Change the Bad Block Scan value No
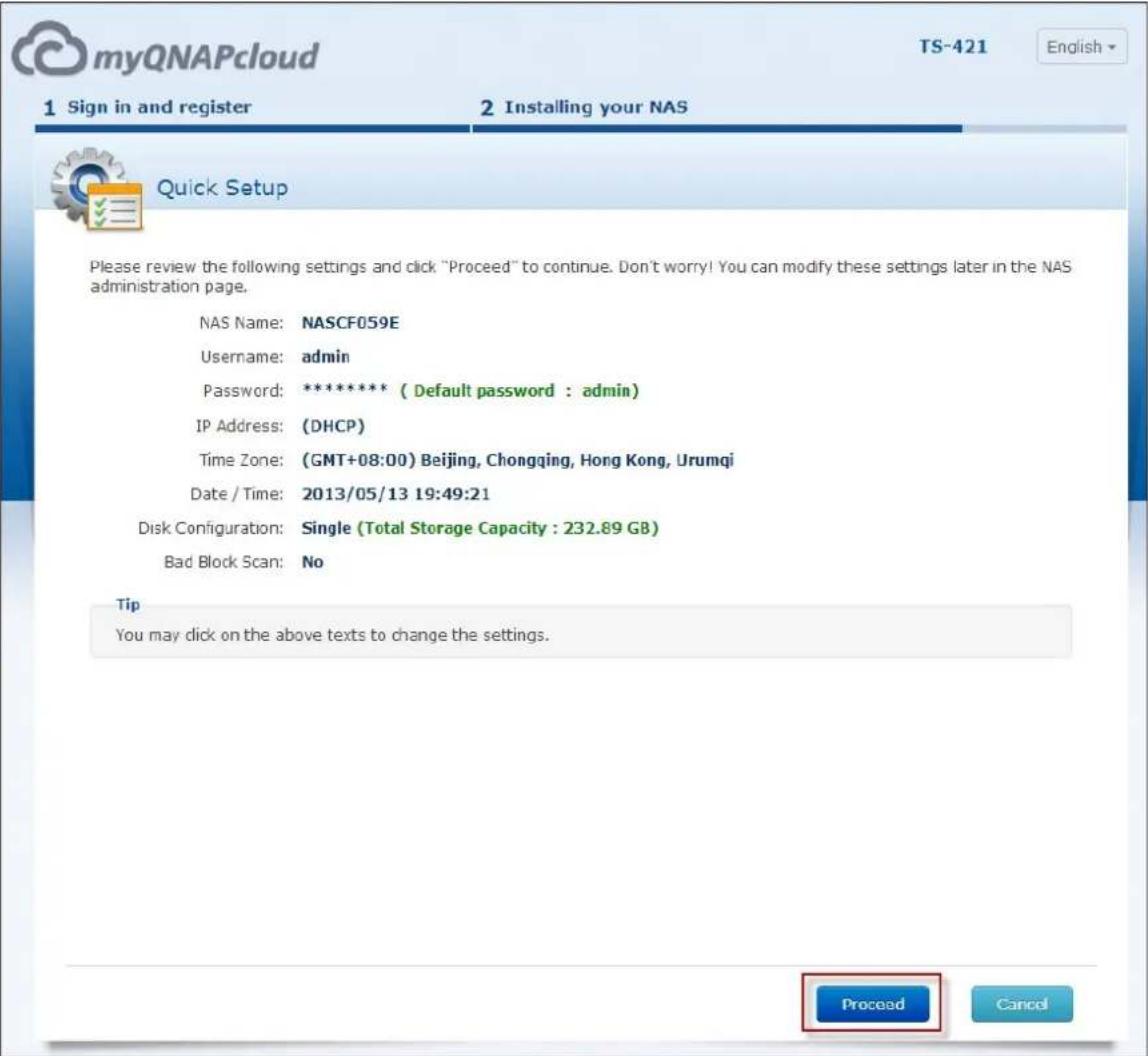 pos(313,562)
